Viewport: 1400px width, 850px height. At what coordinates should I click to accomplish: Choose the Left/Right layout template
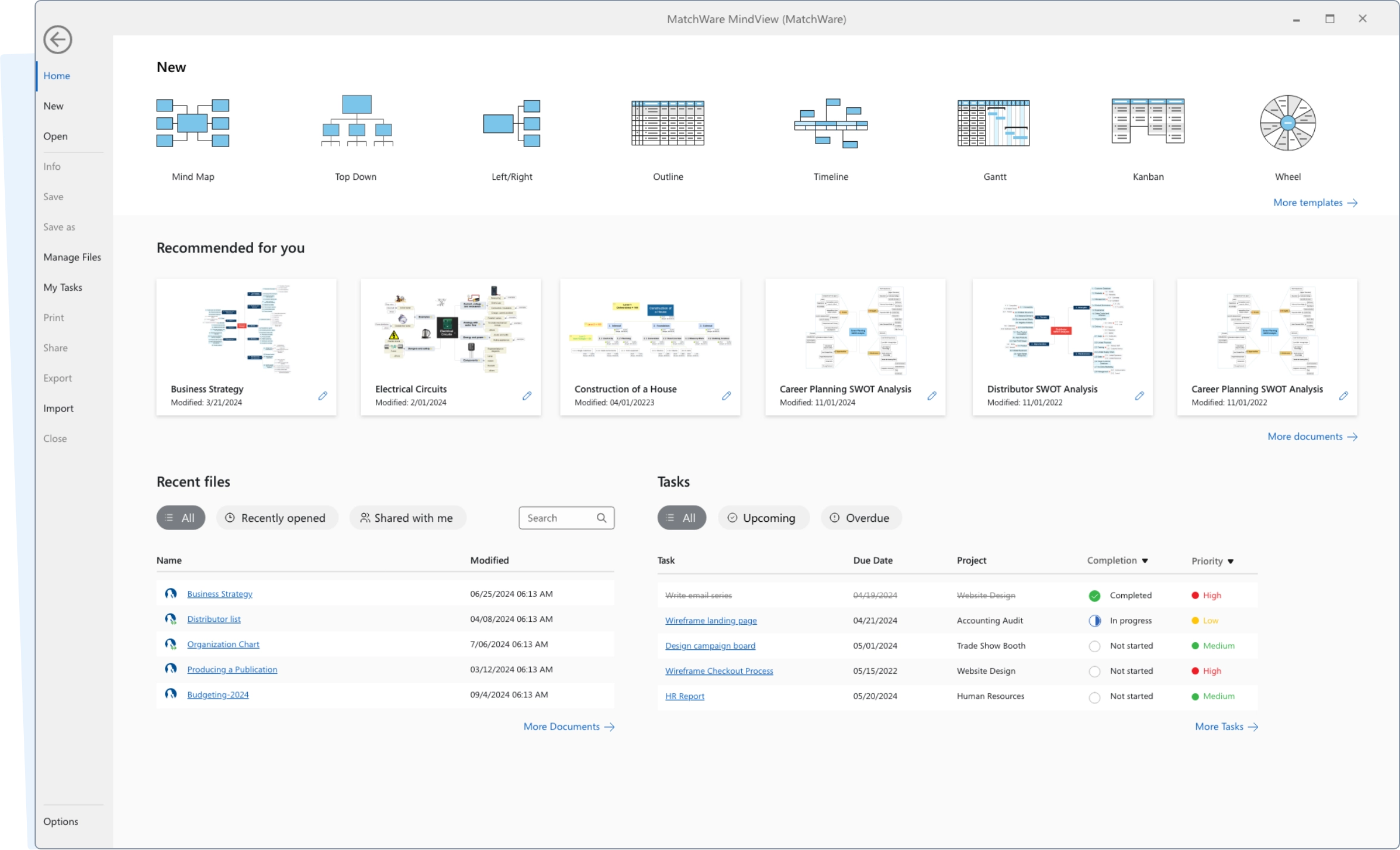point(512,123)
